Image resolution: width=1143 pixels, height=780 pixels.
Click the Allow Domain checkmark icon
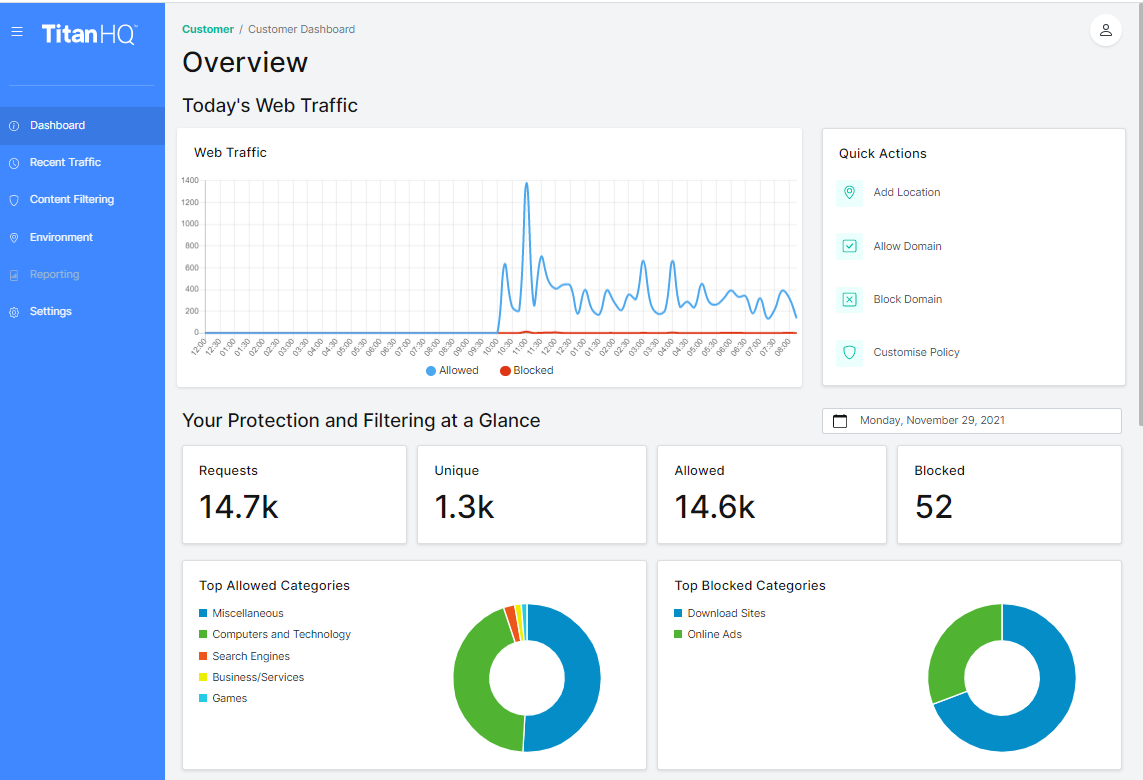coord(849,246)
